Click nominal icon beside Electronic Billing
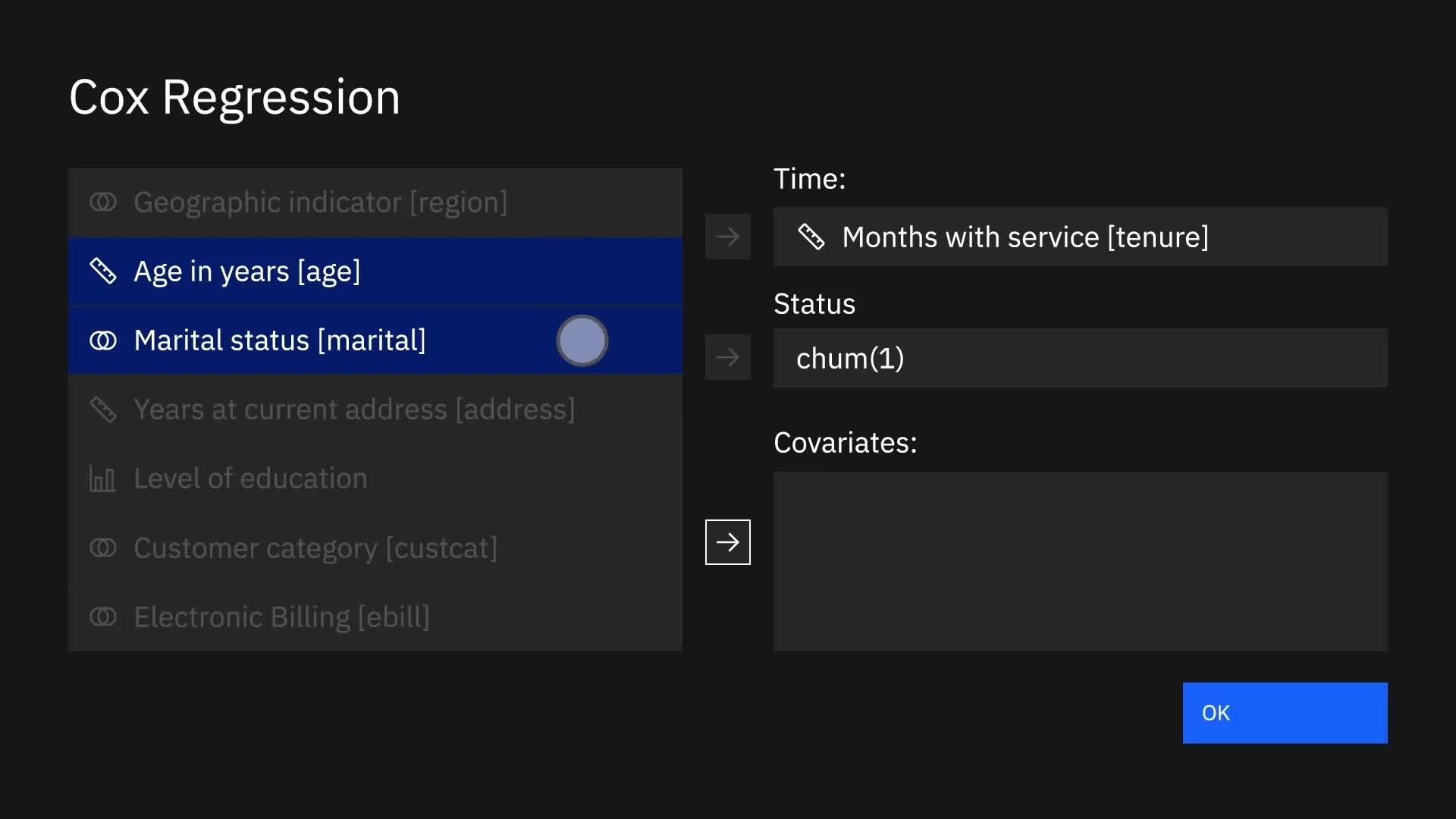This screenshot has width=1456, height=819. point(103,617)
